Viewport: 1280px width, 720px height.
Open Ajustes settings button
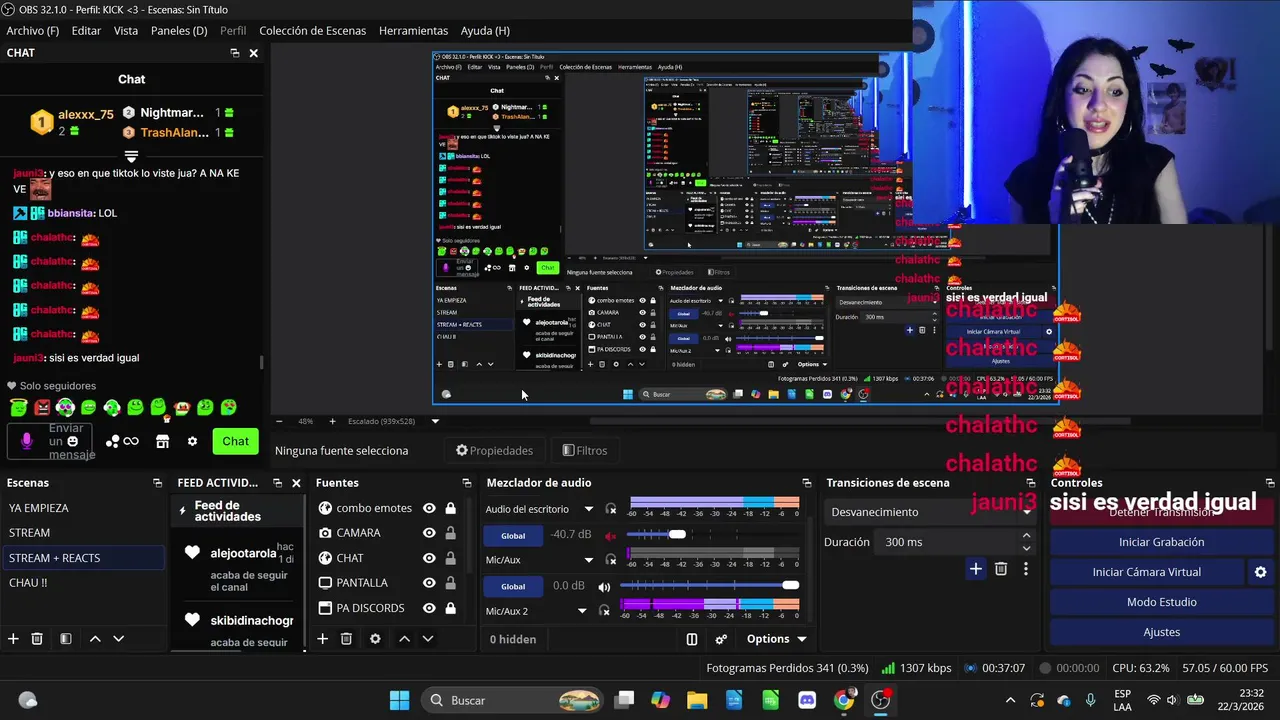point(1161,632)
